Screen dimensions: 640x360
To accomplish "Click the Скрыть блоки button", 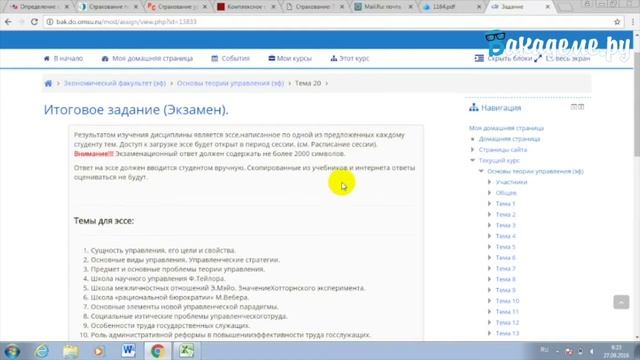I will click(x=504, y=58).
